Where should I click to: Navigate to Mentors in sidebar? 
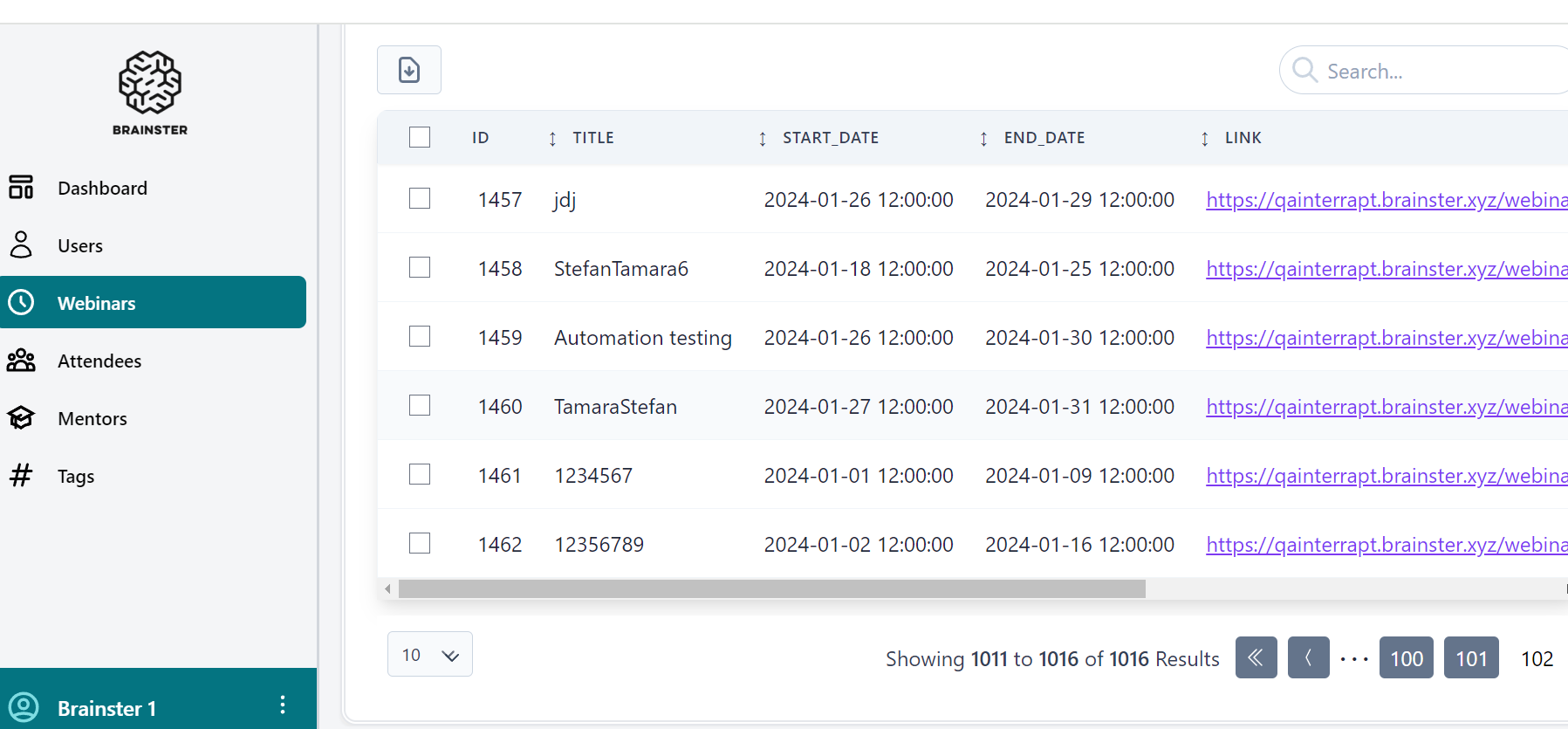(x=92, y=419)
